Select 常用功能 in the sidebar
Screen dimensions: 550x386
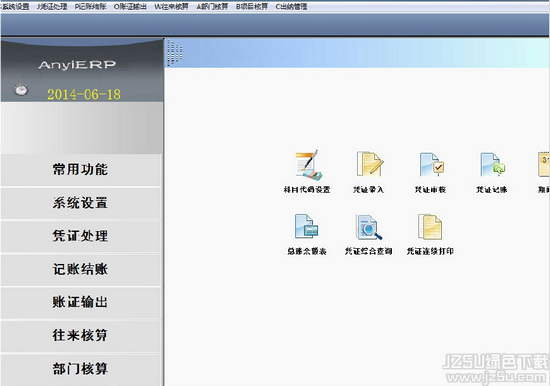coord(81,170)
